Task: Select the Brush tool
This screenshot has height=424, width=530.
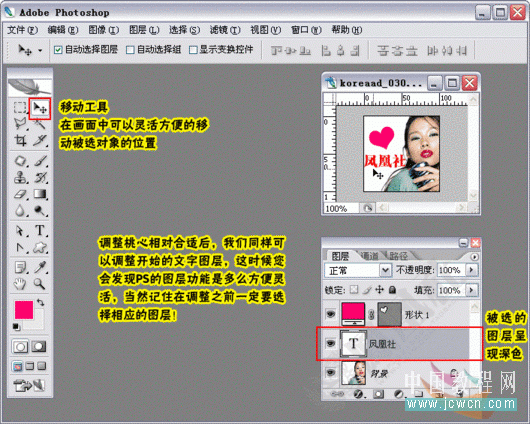Action: [40, 161]
